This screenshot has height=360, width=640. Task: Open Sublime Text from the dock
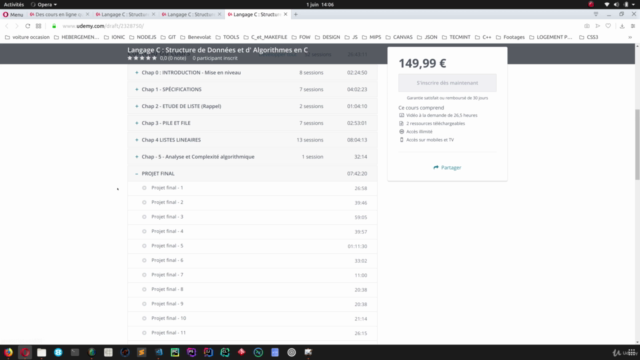coord(141,352)
